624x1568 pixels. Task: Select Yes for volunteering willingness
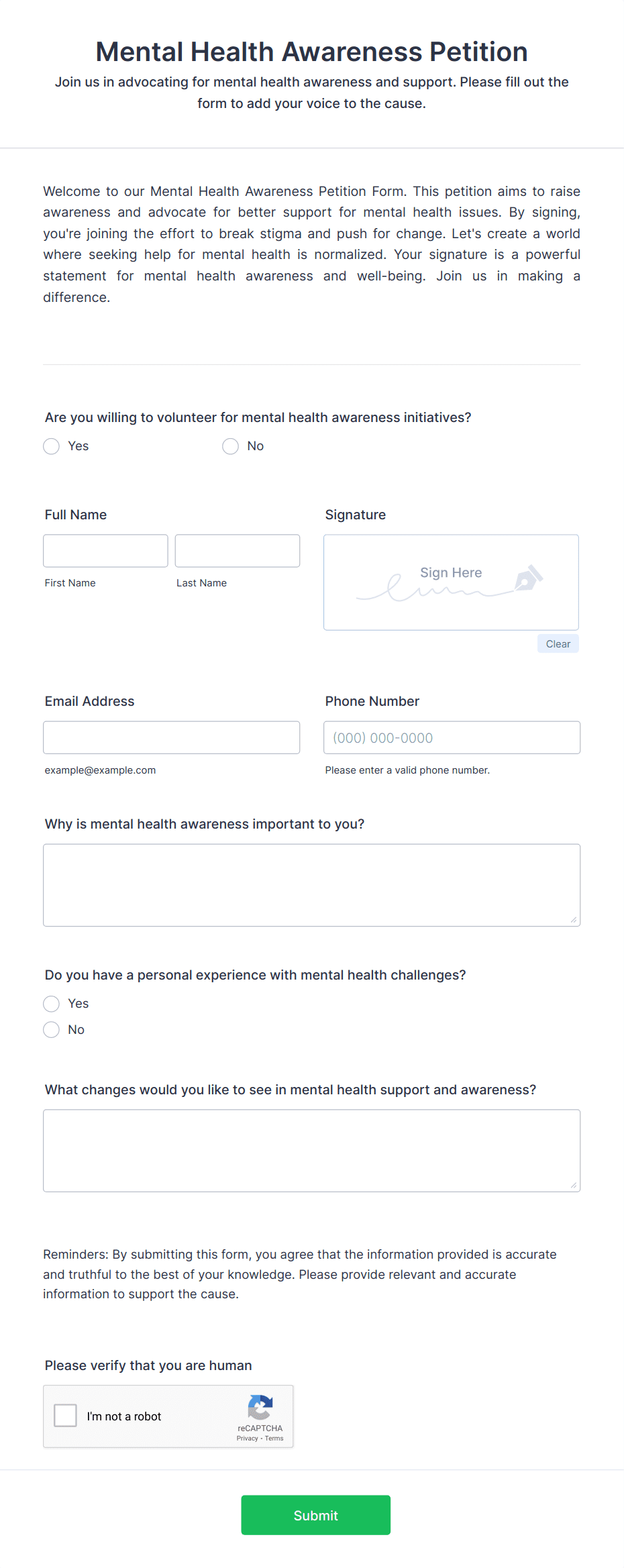coord(52,446)
